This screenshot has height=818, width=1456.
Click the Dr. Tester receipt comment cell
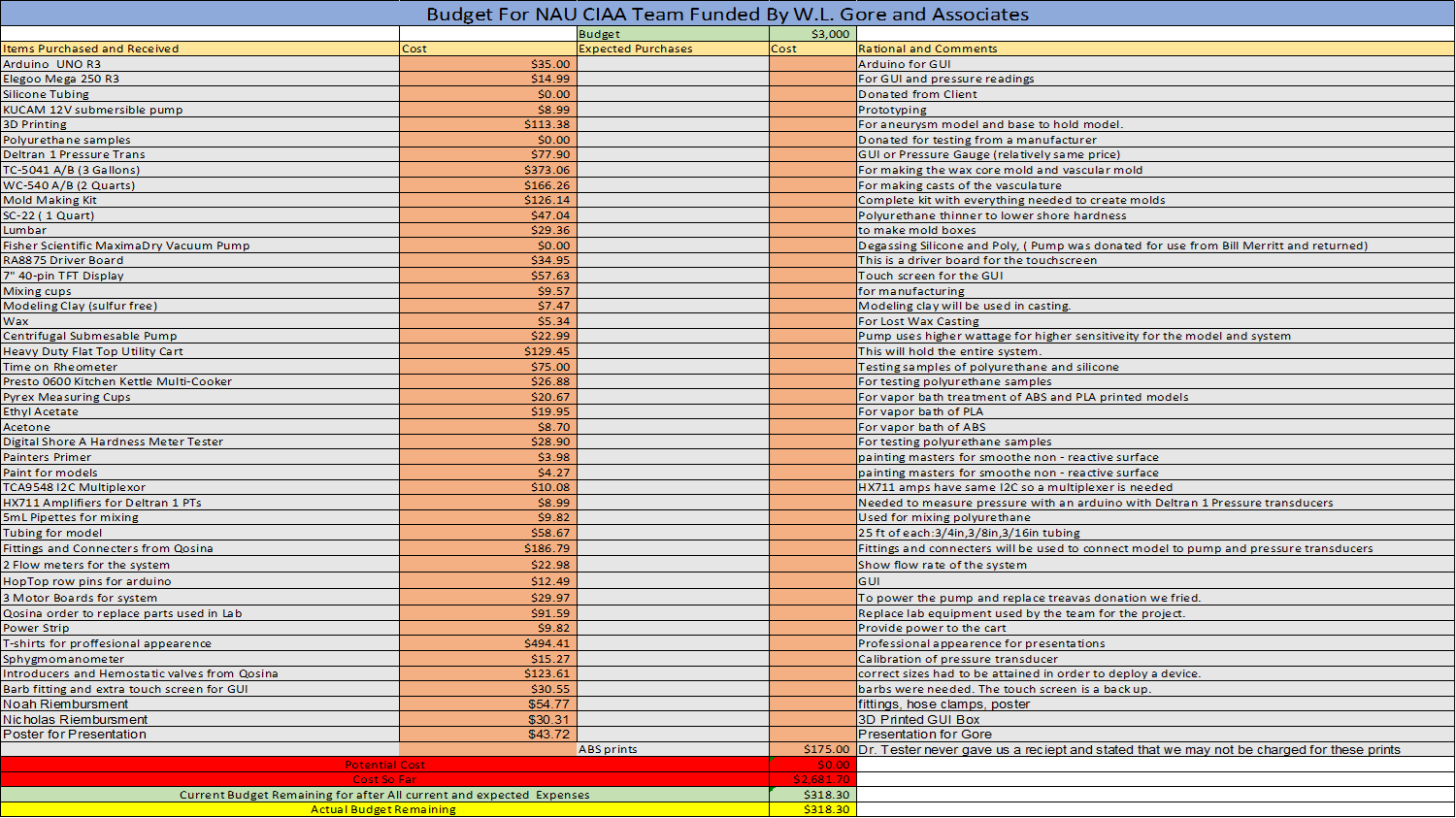click(1155, 749)
